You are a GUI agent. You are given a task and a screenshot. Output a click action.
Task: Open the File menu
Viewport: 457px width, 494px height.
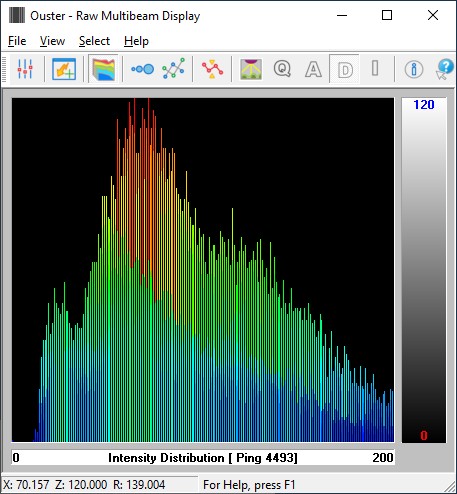click(x=17, y=41)
